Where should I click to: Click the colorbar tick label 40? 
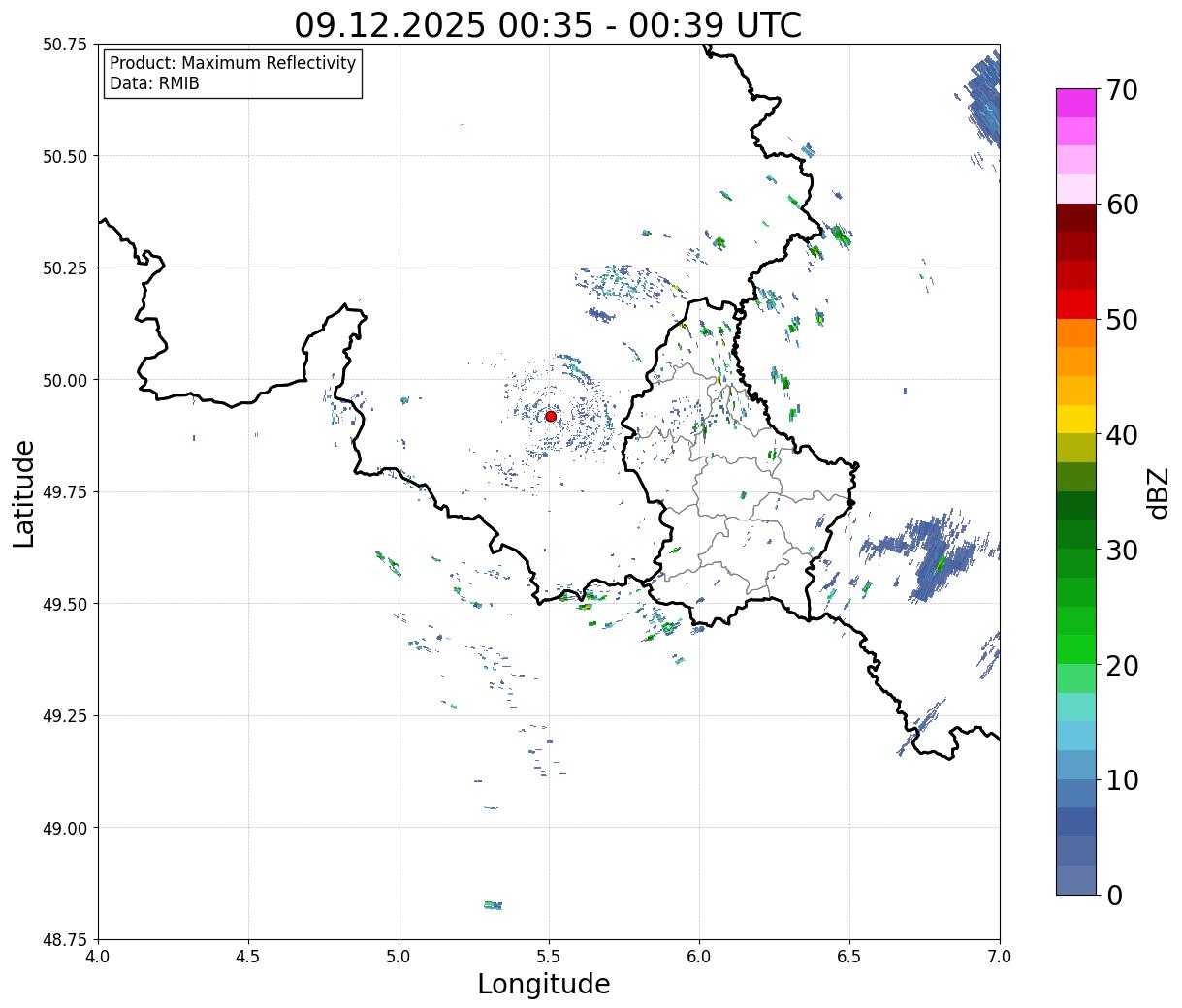(1122, 435)
